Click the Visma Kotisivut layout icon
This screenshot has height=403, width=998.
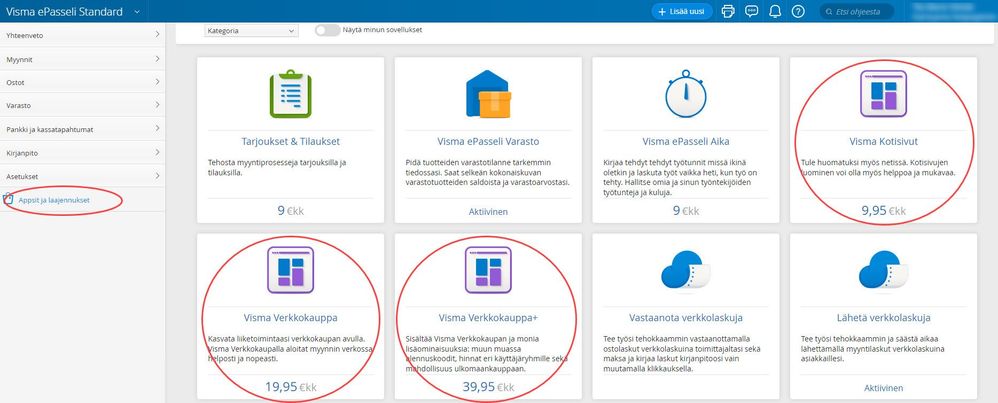click(x=883, y=94)
